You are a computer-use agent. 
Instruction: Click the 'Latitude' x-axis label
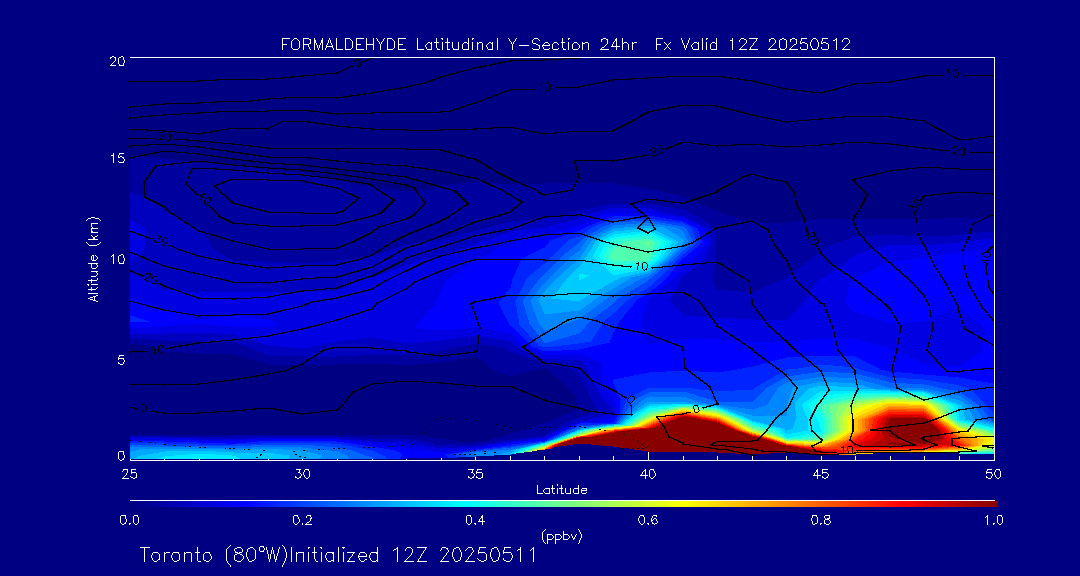tap(561, 490)
